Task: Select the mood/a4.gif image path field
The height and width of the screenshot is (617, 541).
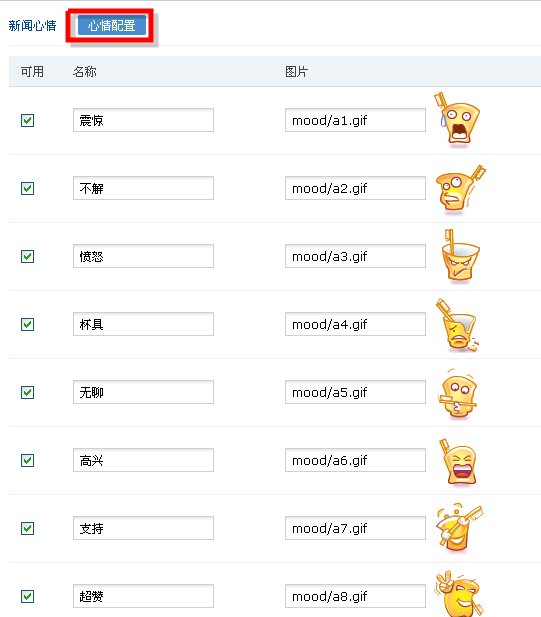Action: 355,324
